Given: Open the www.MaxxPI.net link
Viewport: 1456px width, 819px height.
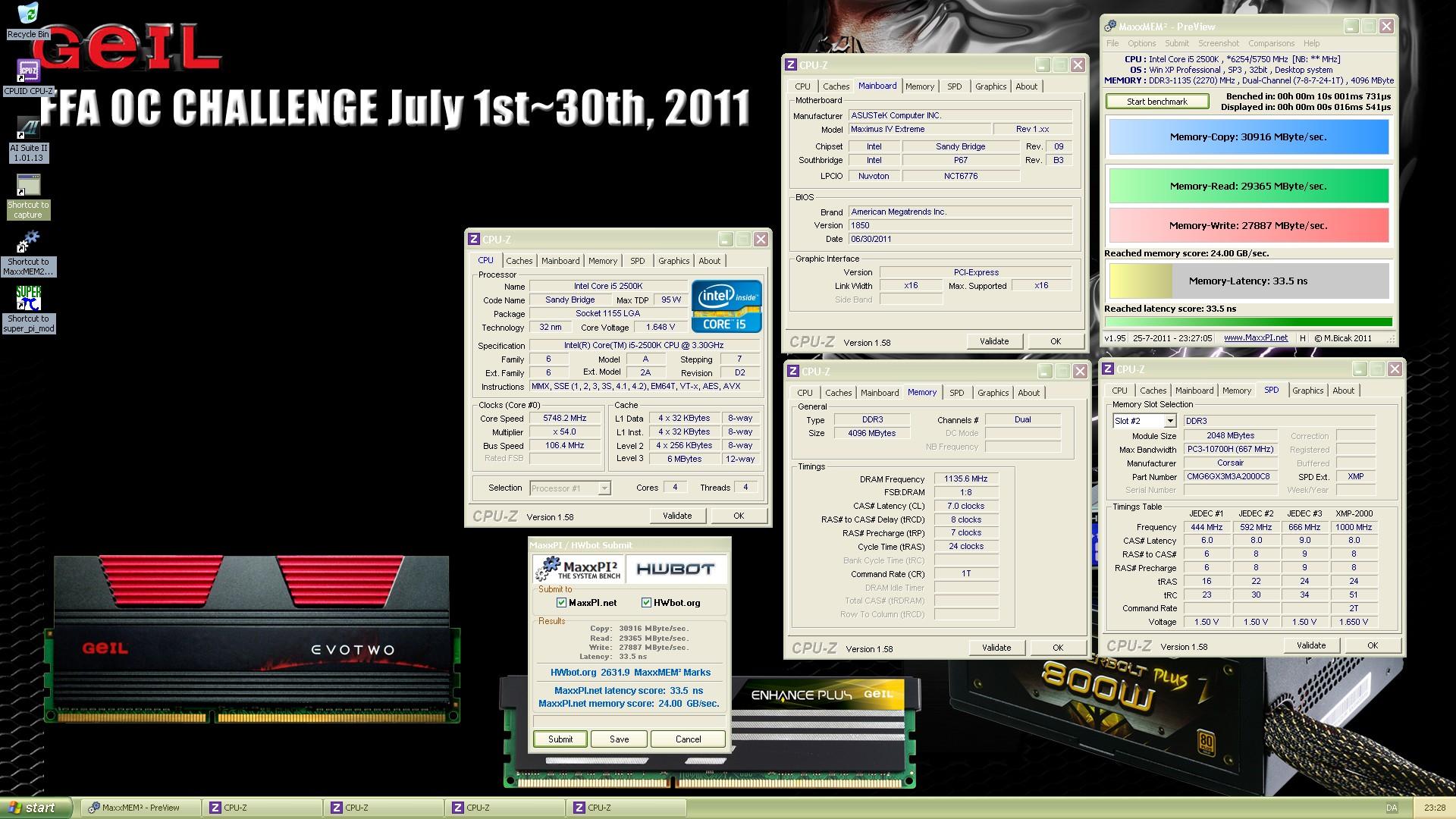Looking at the screenshot, I should [x=1256, y=338].
